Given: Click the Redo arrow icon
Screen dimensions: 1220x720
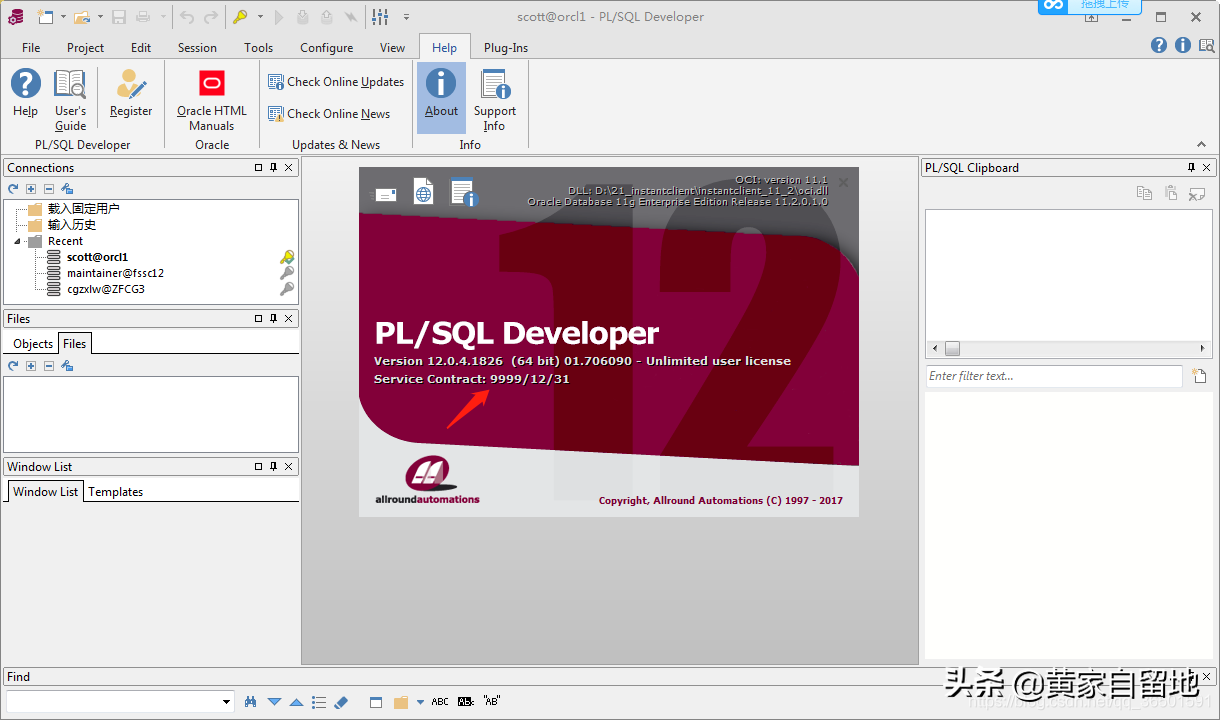Looking at the screenshot, I should click(x=211, y=16).
